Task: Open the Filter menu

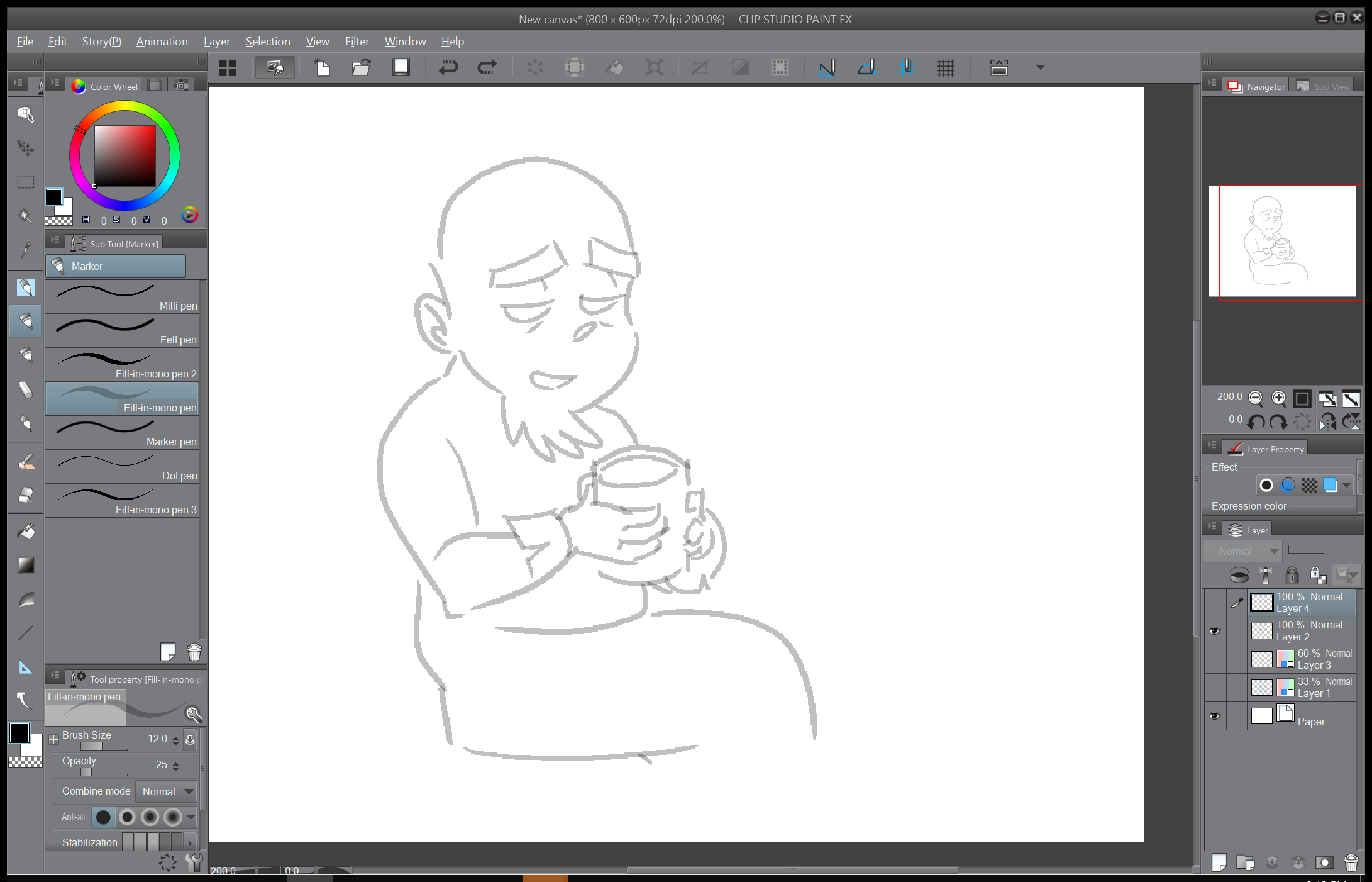Action: 357,42
